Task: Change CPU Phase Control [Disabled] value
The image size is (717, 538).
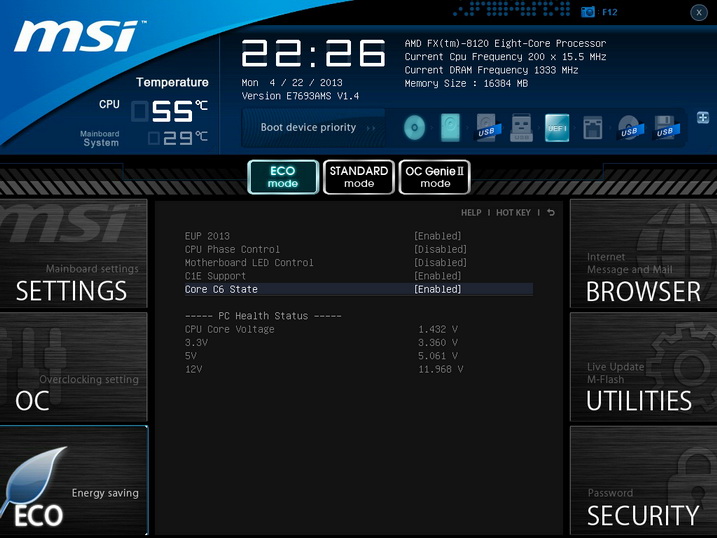Action: pyautogui.click(x=440, y=250)
